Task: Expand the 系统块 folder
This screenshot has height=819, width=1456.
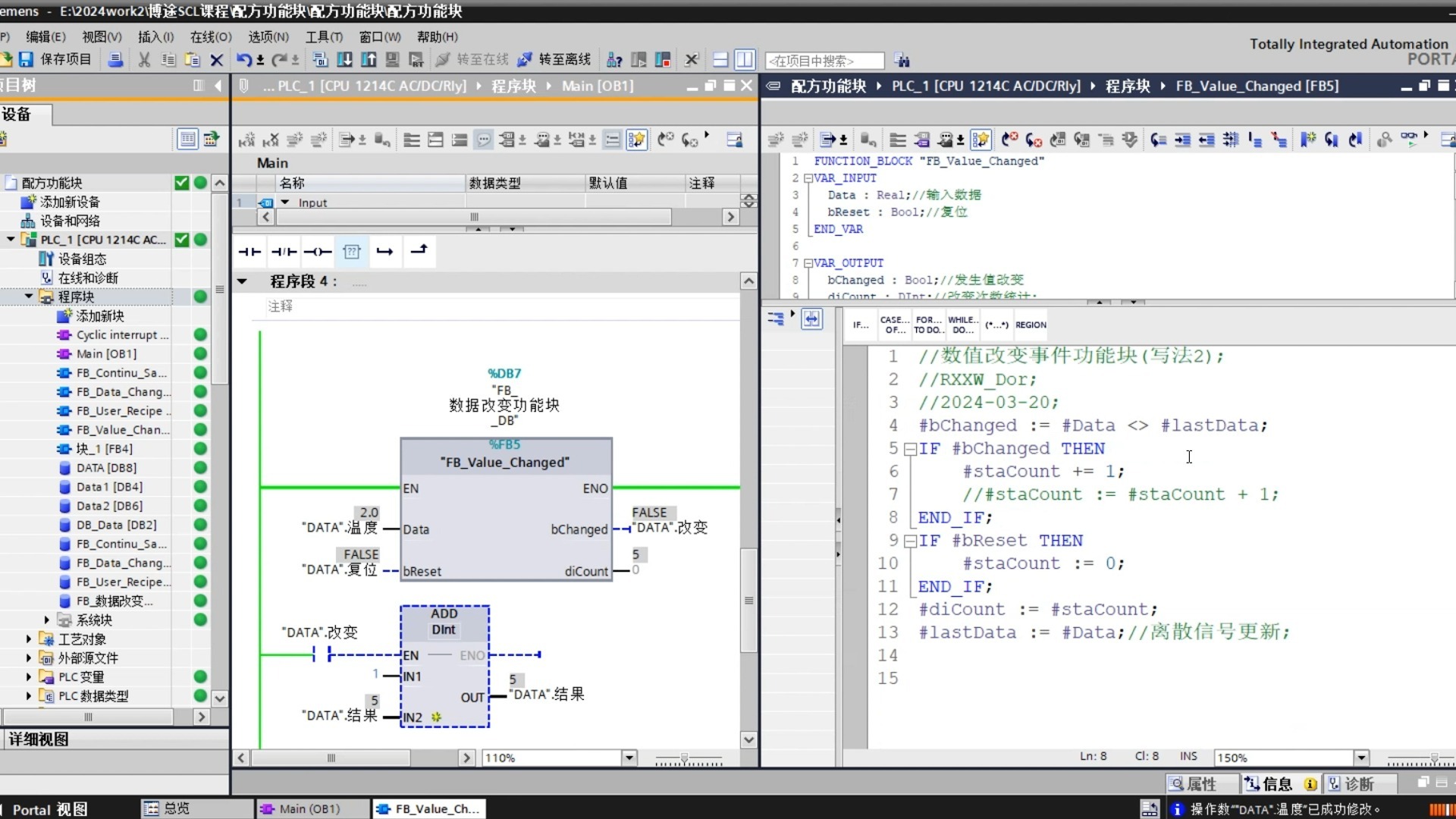Action: pos(47,620)
